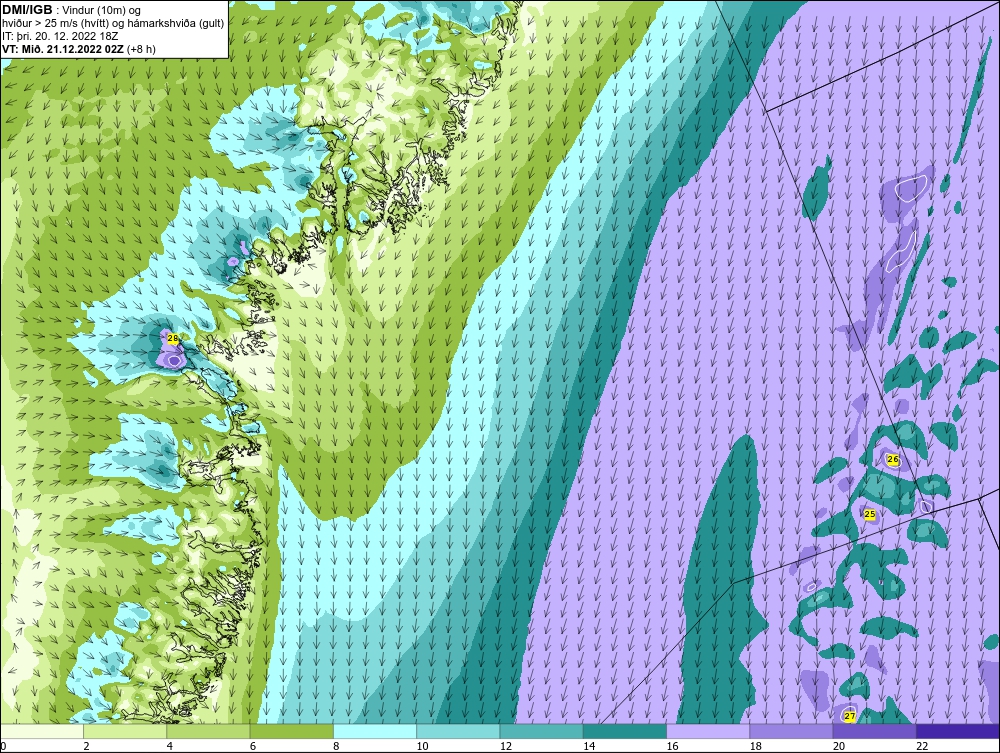Click the legend value 20
Screen dimensions: 1000x753
coord(839,746)
